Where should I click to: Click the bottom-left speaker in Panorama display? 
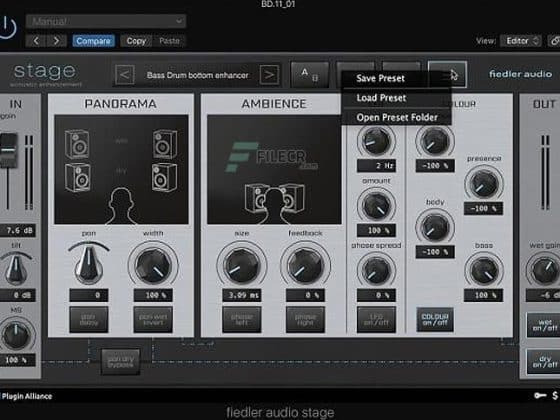(78, 177)
